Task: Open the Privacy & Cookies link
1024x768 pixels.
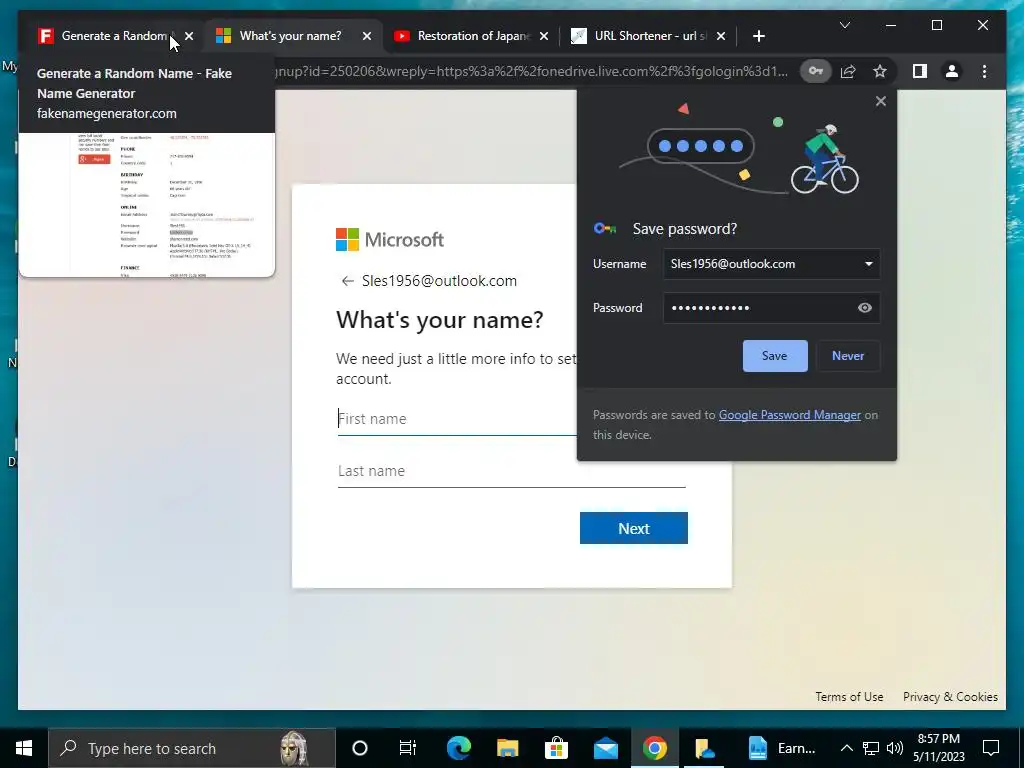Action: (950, 697)
